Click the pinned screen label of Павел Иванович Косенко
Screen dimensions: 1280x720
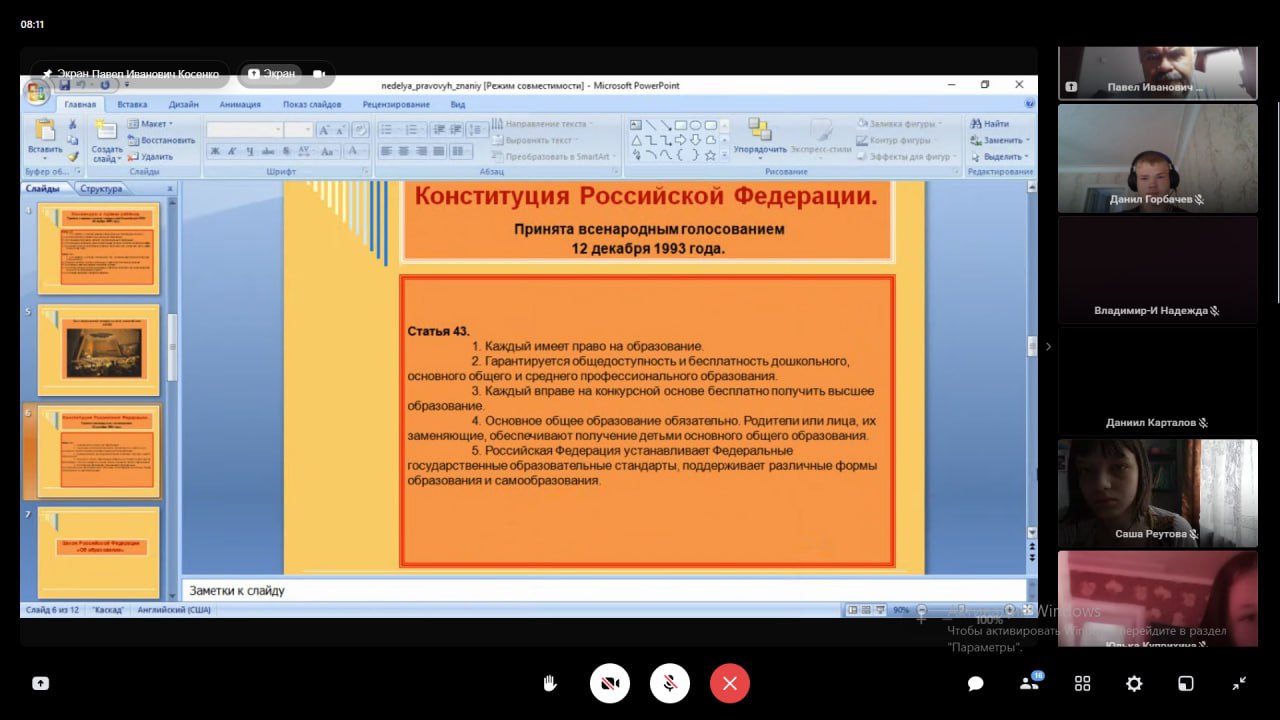pos(130,73)
